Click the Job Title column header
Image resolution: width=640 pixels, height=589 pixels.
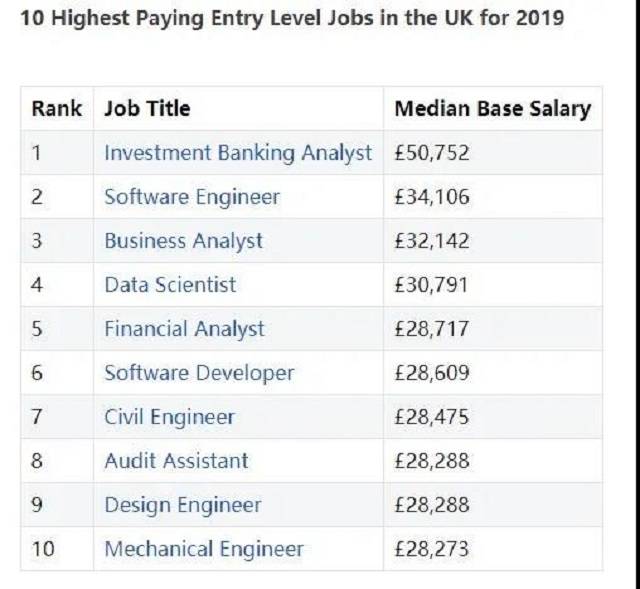147,109
